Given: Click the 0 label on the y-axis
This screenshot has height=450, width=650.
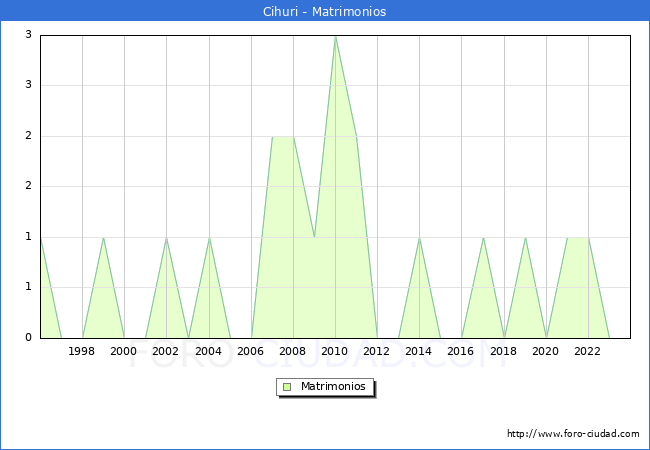Looking at the screenshot, I should [x=29, y=338].
